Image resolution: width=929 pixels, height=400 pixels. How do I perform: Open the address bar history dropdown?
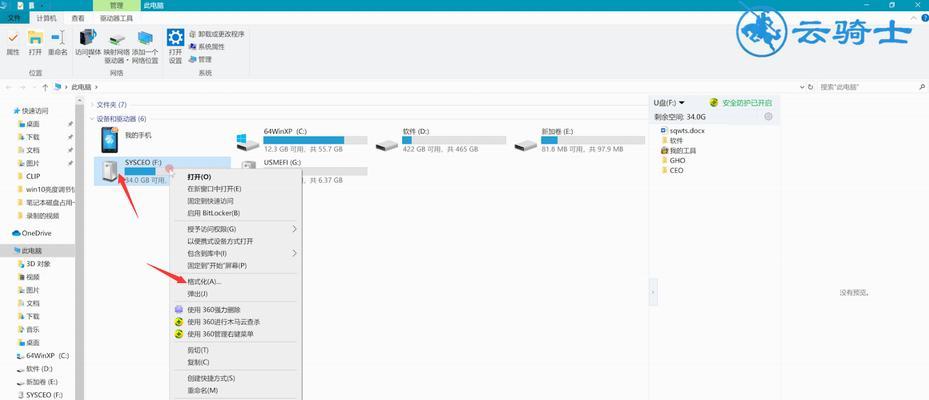coord(802,87)
